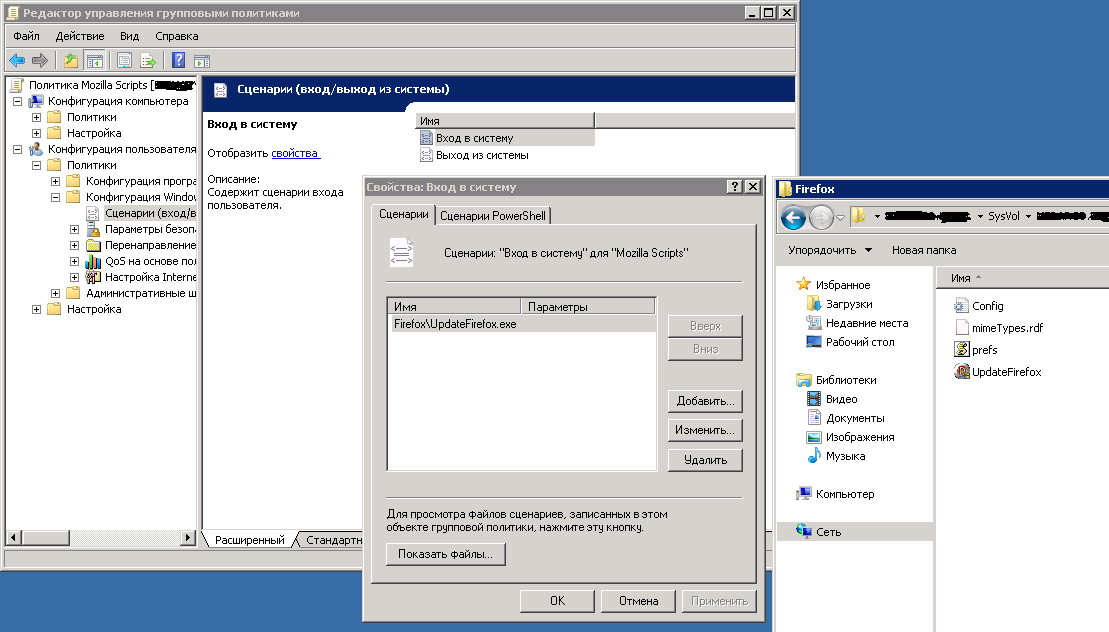
Task: Click the Config file icon in Firefox window
Action: (x=961, y=305)
